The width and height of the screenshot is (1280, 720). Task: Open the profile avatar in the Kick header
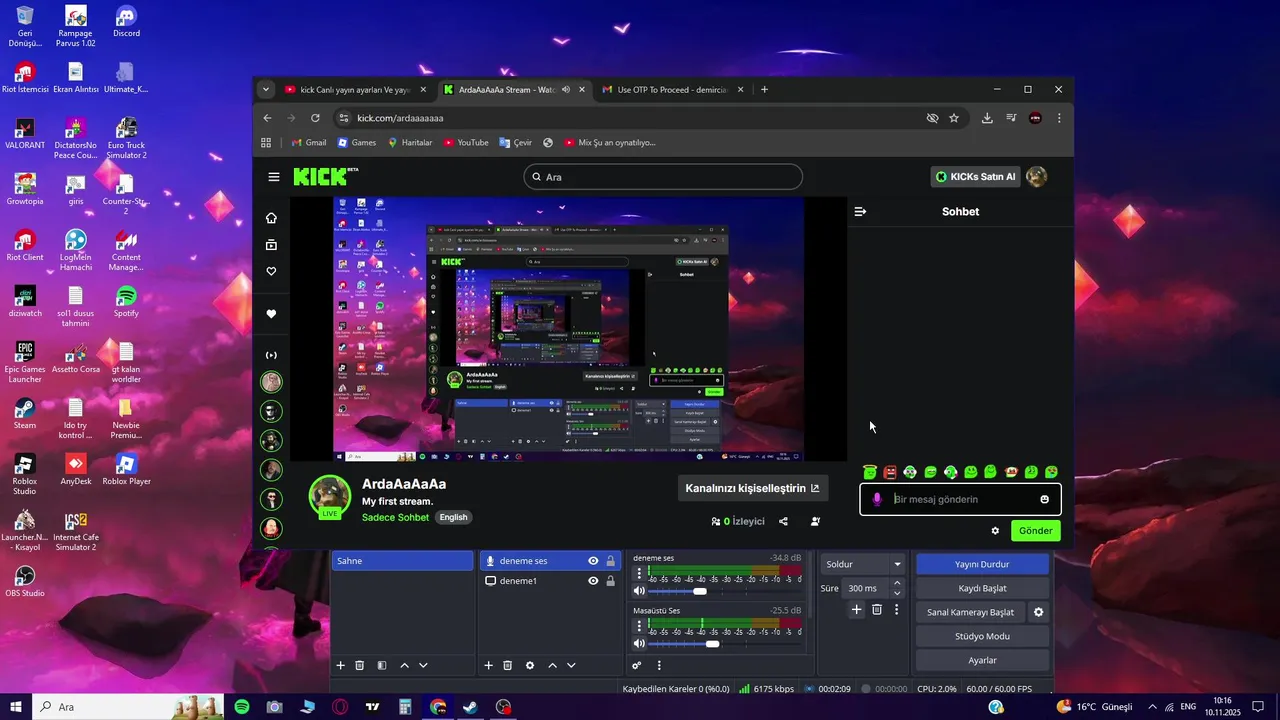coord(1037,177)
